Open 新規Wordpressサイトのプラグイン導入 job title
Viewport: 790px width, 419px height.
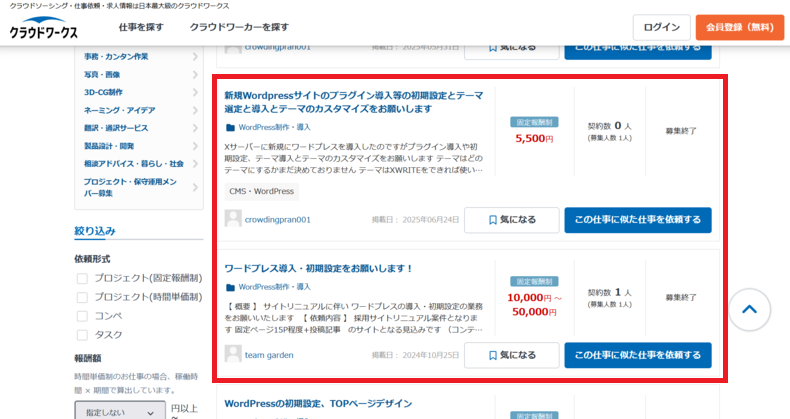click(x=354, y=102)
